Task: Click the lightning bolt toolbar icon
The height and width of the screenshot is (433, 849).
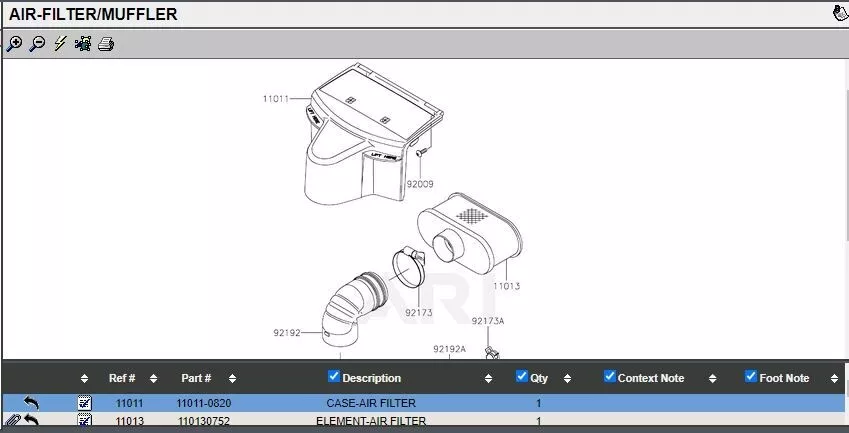Action: click(60, 44)
